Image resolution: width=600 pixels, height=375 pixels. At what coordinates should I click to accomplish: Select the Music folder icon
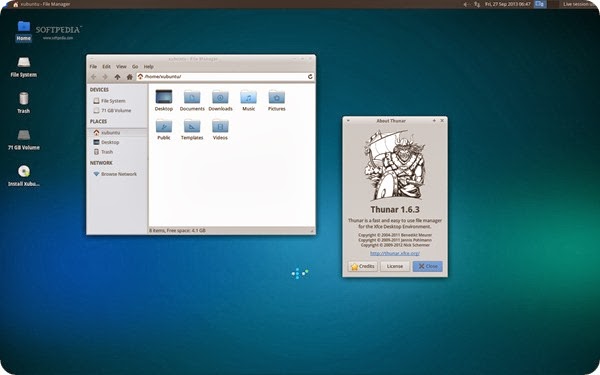point(248,100)
